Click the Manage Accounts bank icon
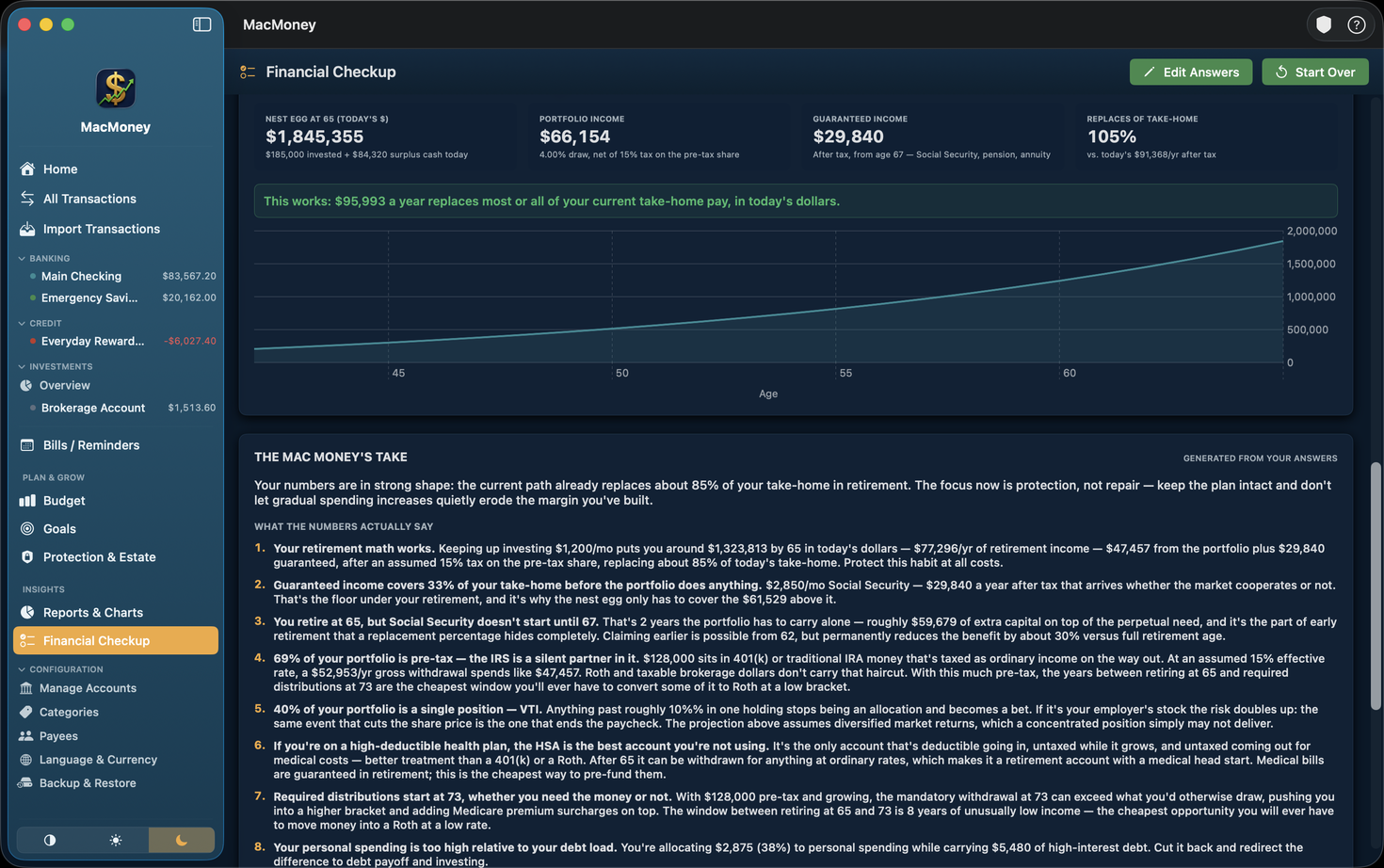 point(25,688)
